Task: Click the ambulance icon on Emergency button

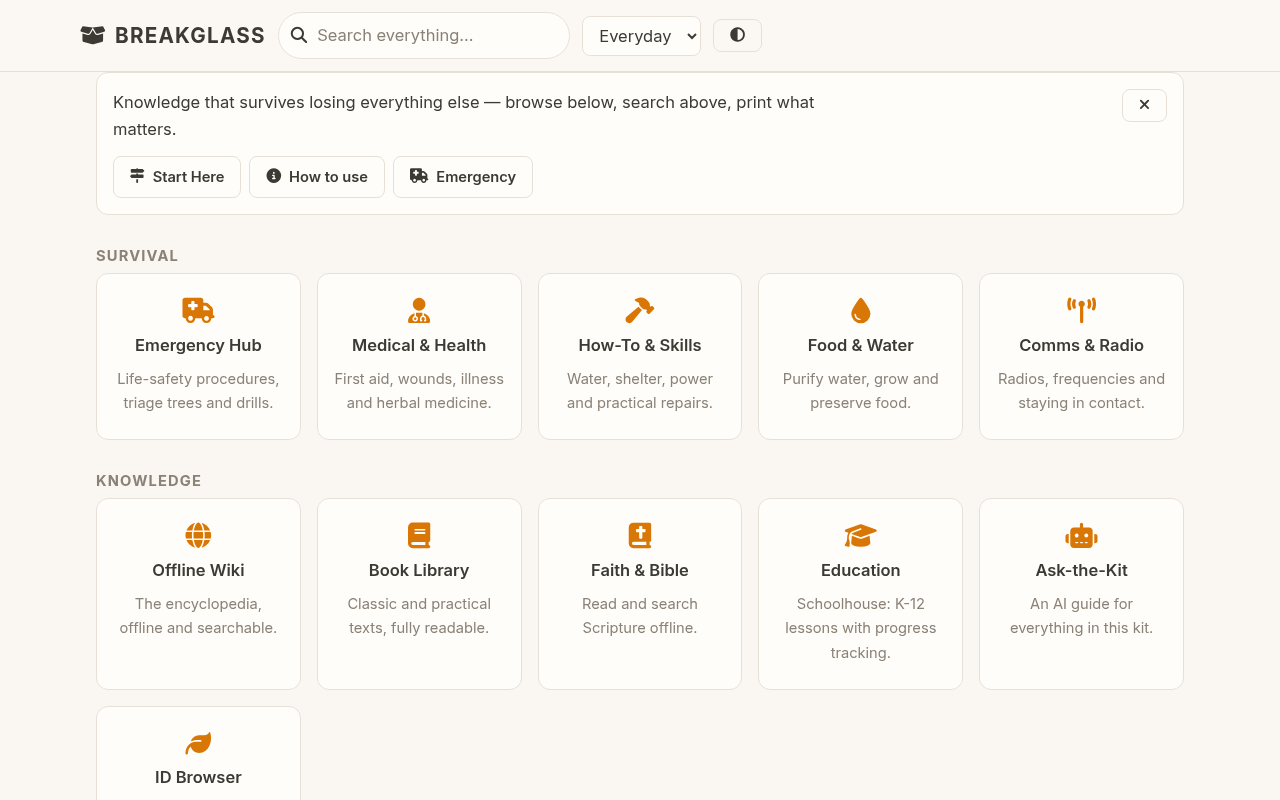Action: coord(419,176)
